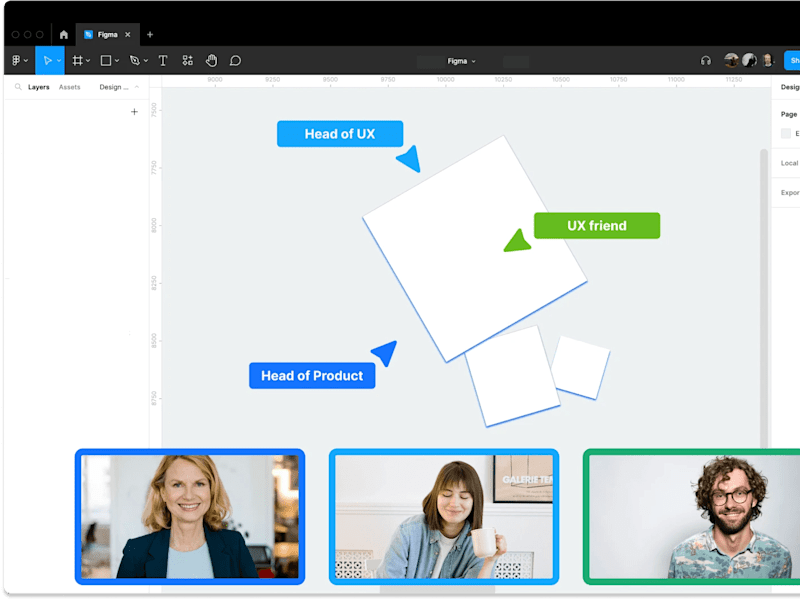Open the shape tools dropdown chevron

click(x=117, y=61)
